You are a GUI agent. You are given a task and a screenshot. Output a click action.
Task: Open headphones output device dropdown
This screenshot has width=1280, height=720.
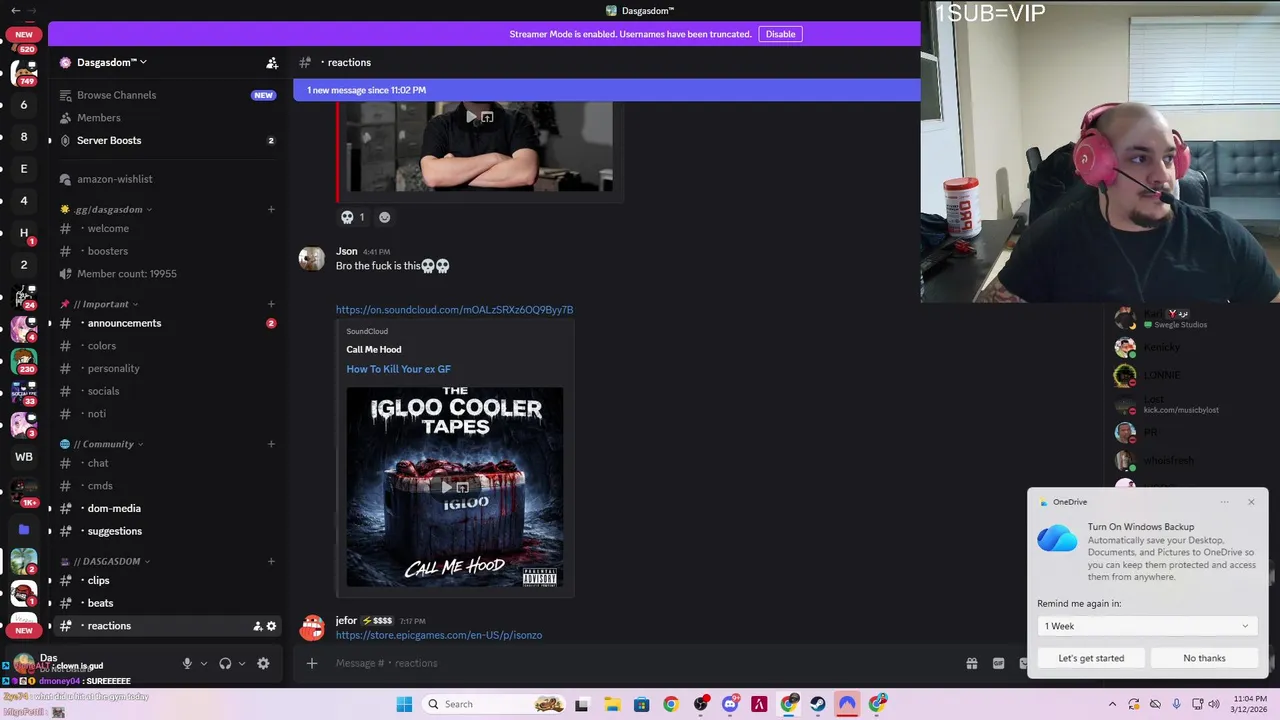241,663
